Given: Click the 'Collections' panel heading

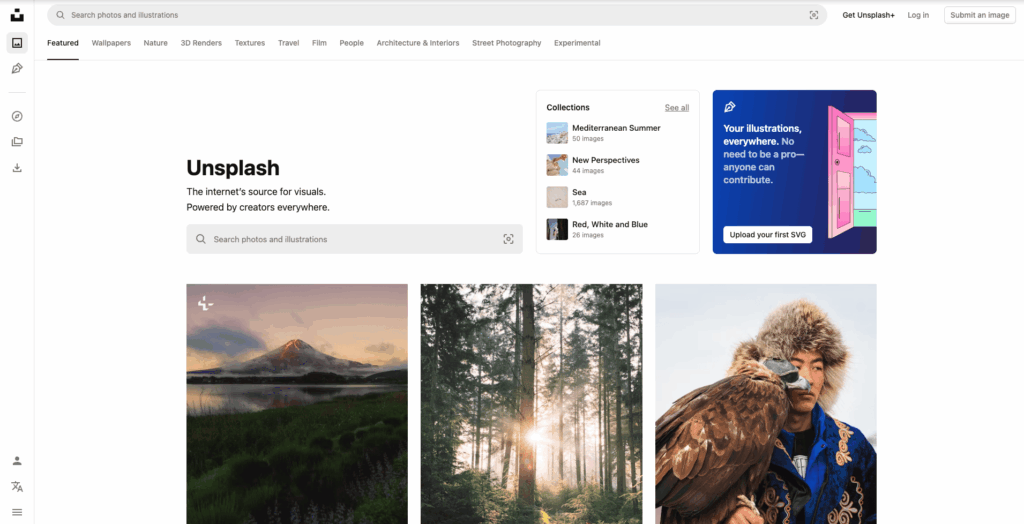Looking at the screenshot, I should point(568,108).
